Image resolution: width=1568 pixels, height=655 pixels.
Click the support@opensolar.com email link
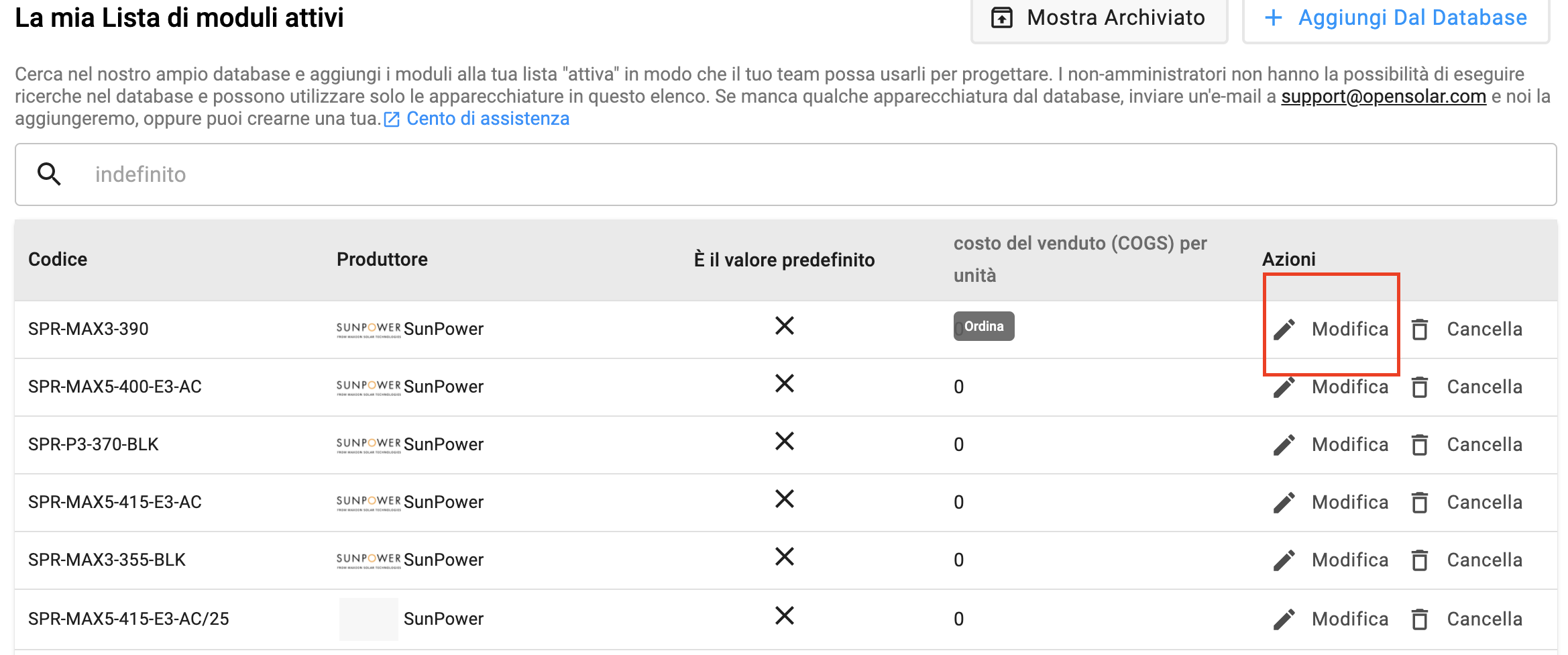[1384, 97]
